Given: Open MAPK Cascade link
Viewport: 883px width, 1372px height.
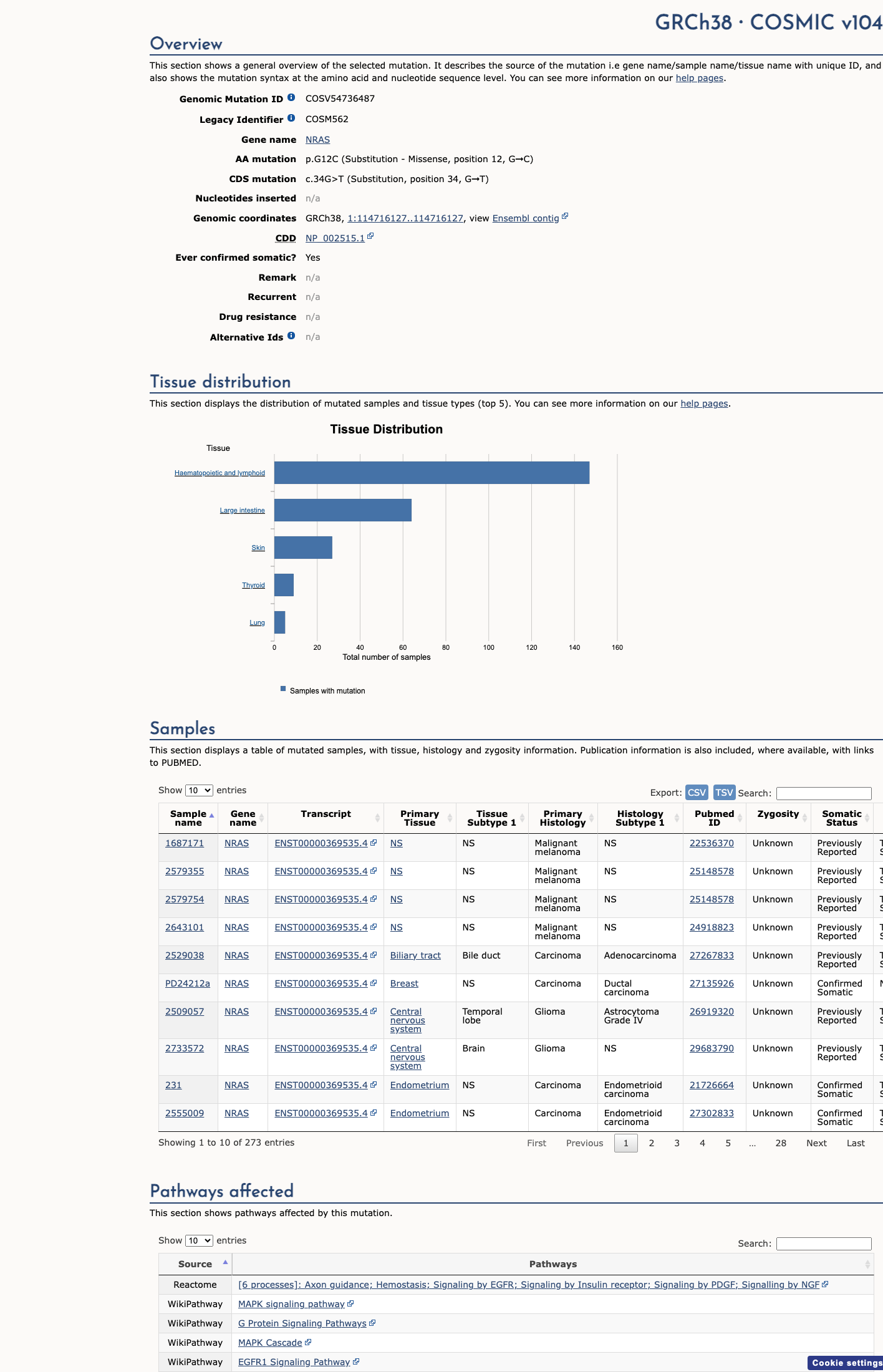Looking at the screenshot, I should 270,1343.
